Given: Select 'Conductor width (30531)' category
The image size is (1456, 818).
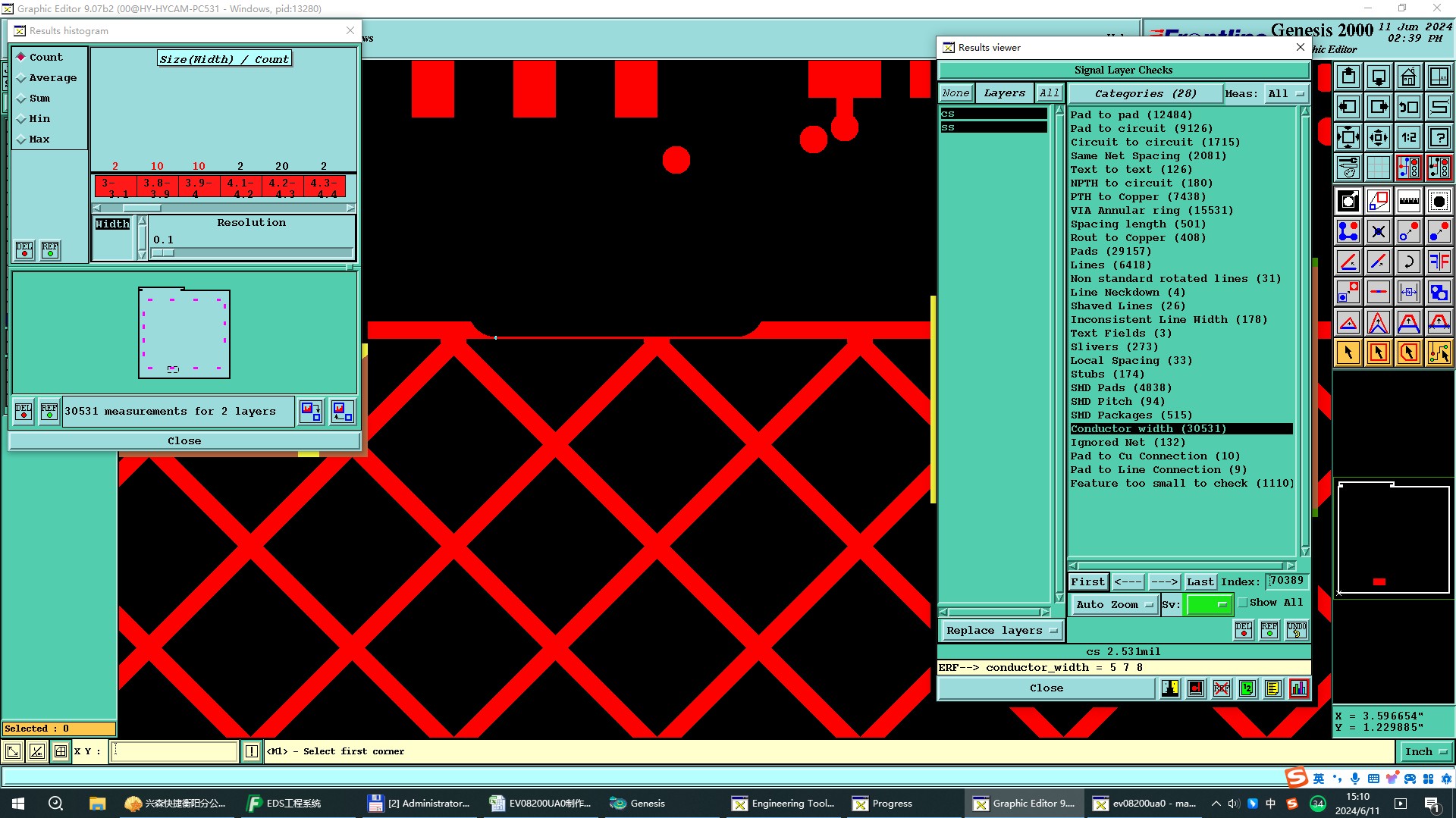Looking at the screenshot, I should [1181, 429].
